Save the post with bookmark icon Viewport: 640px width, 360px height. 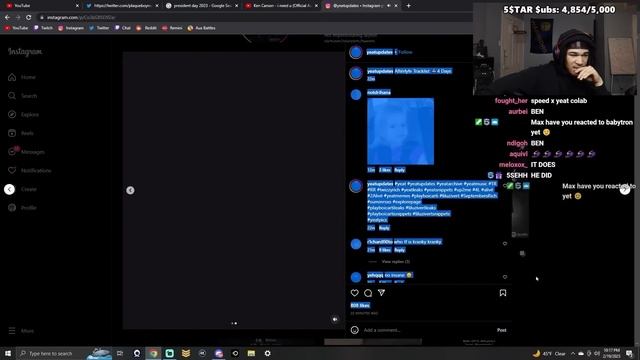(503, 293)
